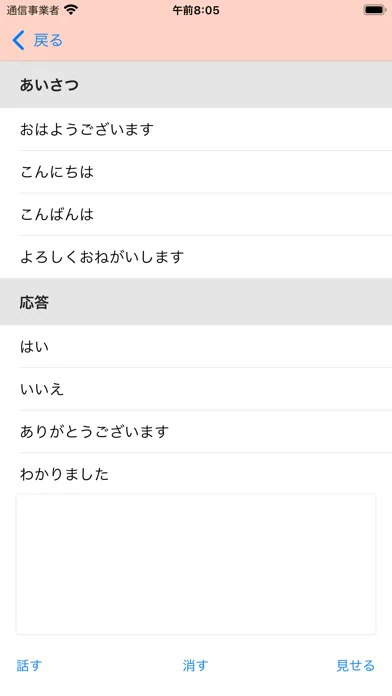Tap the はい response row

(x=196, y=346)
